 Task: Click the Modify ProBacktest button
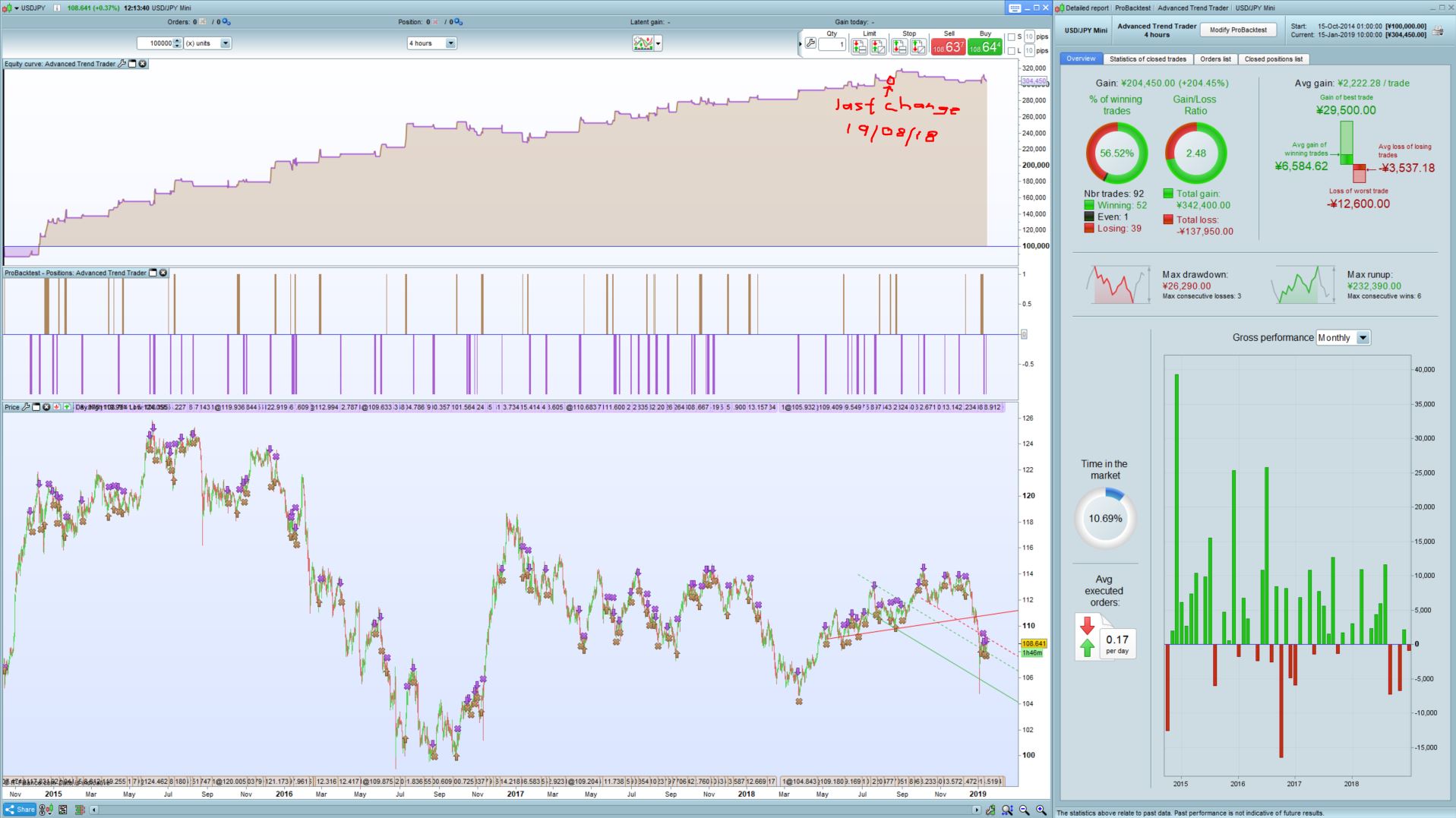pos(1238,30)
